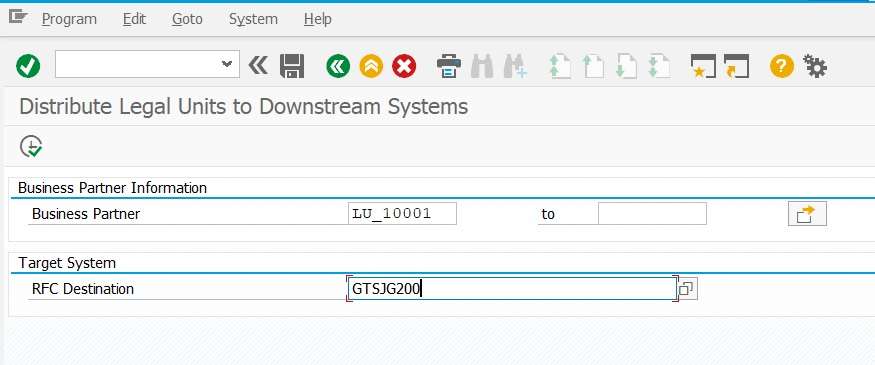Open the RFC Destination value help button
The width and height of the screenshot is (875, 365).
pos(687,289)
